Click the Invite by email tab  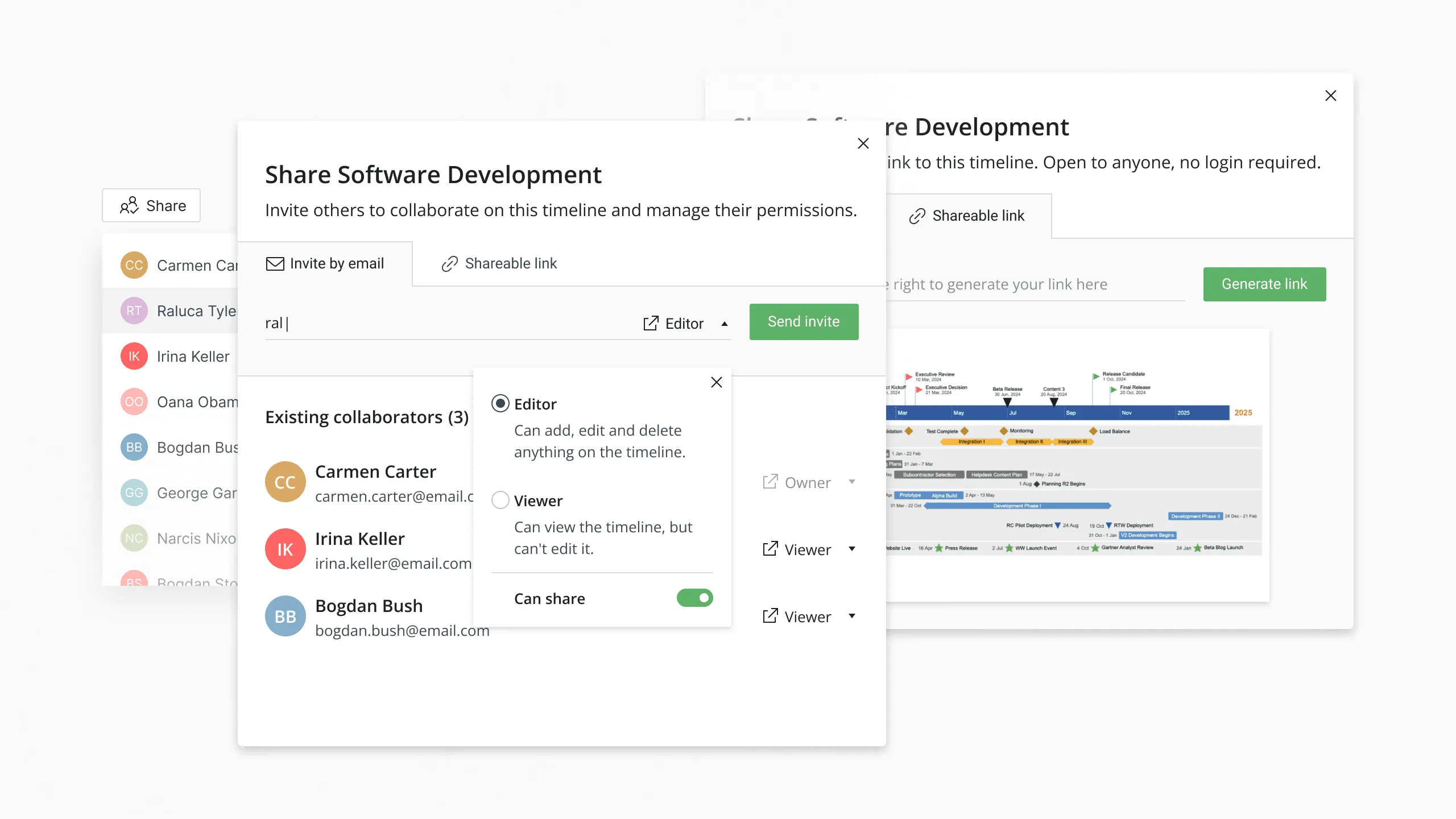pos(324,262)
